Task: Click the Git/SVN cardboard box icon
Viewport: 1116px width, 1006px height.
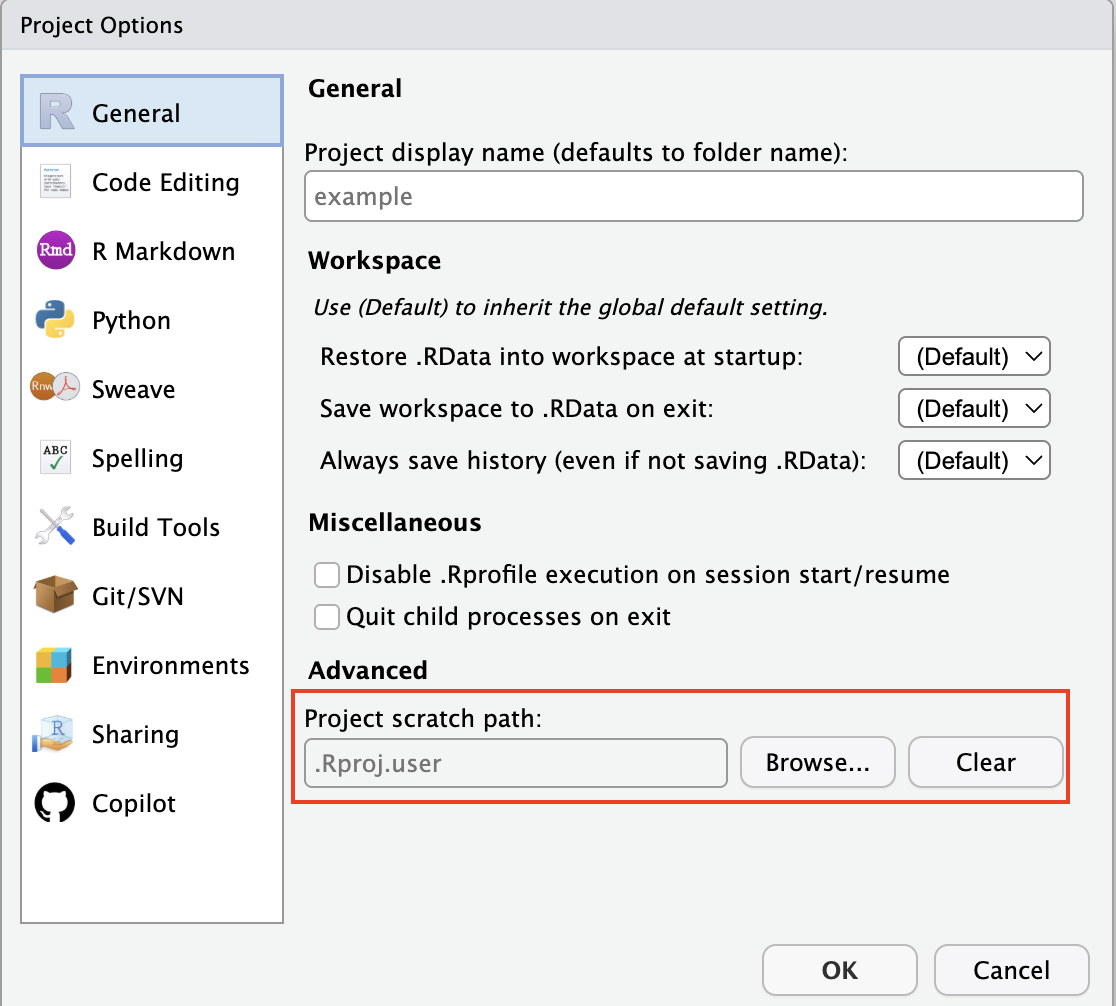Action: tap(56, 594)
